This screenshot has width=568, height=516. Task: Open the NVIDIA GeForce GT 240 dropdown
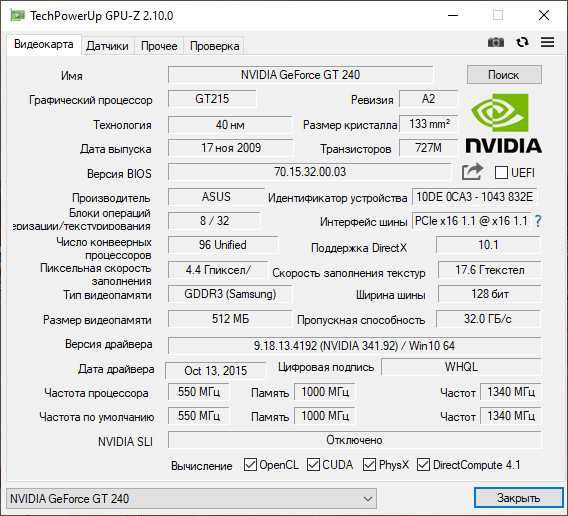[x=192, y=499]
